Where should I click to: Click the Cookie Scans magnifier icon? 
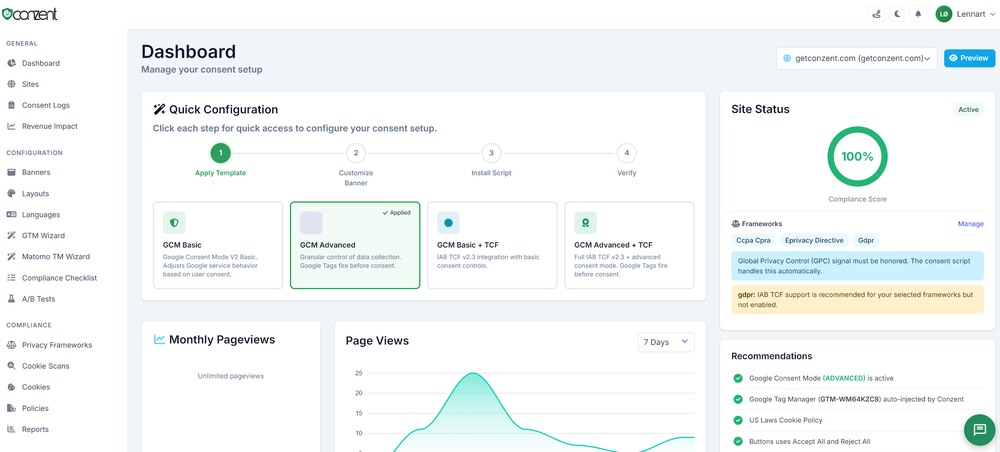11,366
